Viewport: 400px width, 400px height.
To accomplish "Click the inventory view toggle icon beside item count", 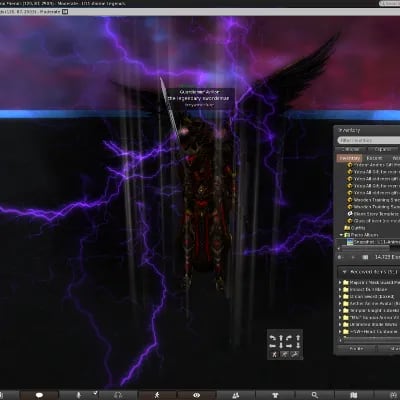I will tap(365, 257).
